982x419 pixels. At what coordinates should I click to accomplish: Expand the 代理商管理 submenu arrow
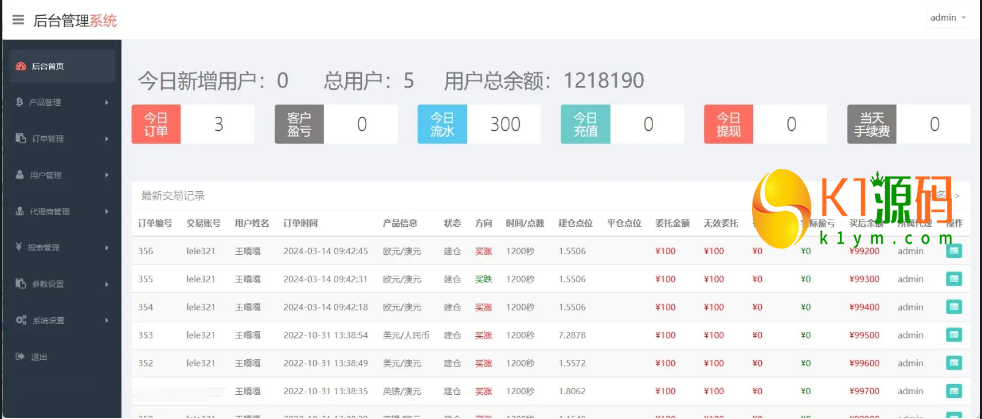click(x=107, y=211)
